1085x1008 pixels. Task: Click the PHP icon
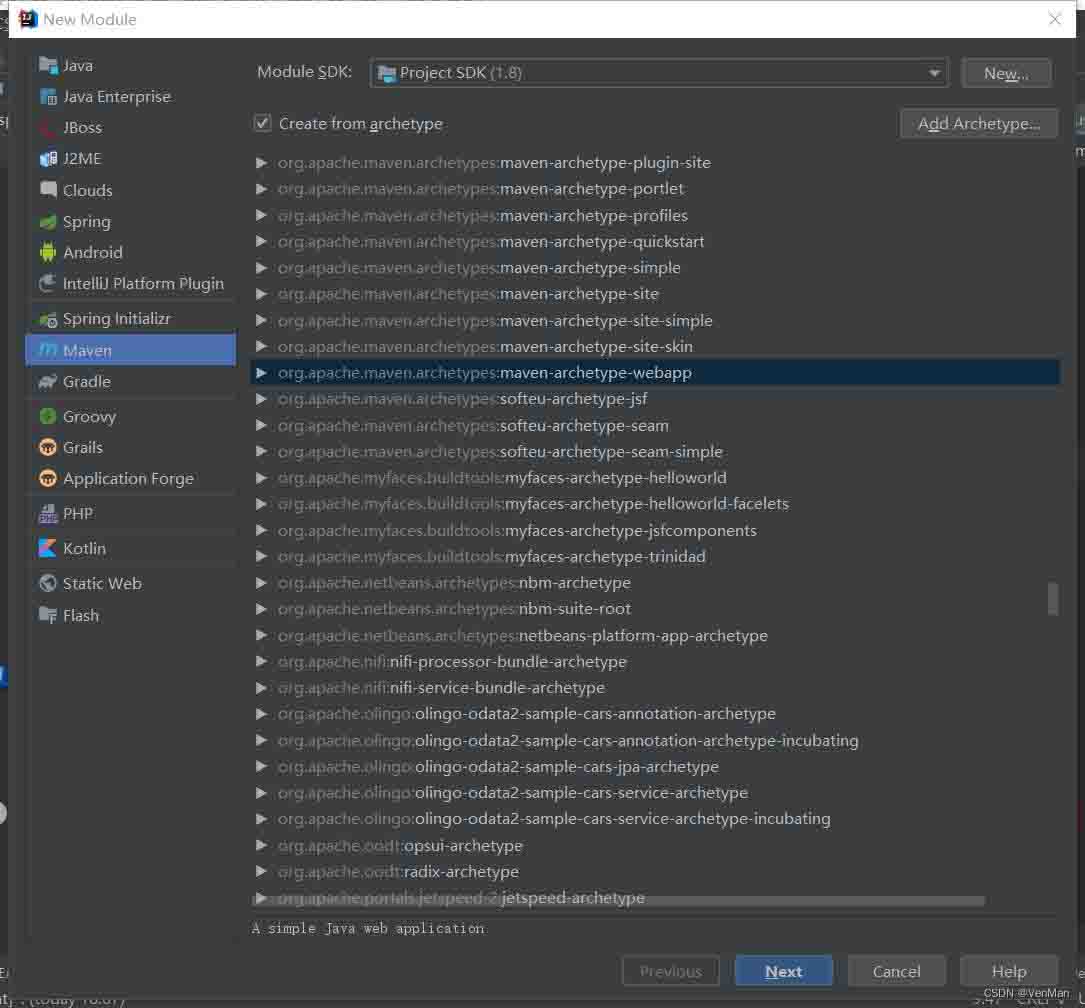(48, 513)
